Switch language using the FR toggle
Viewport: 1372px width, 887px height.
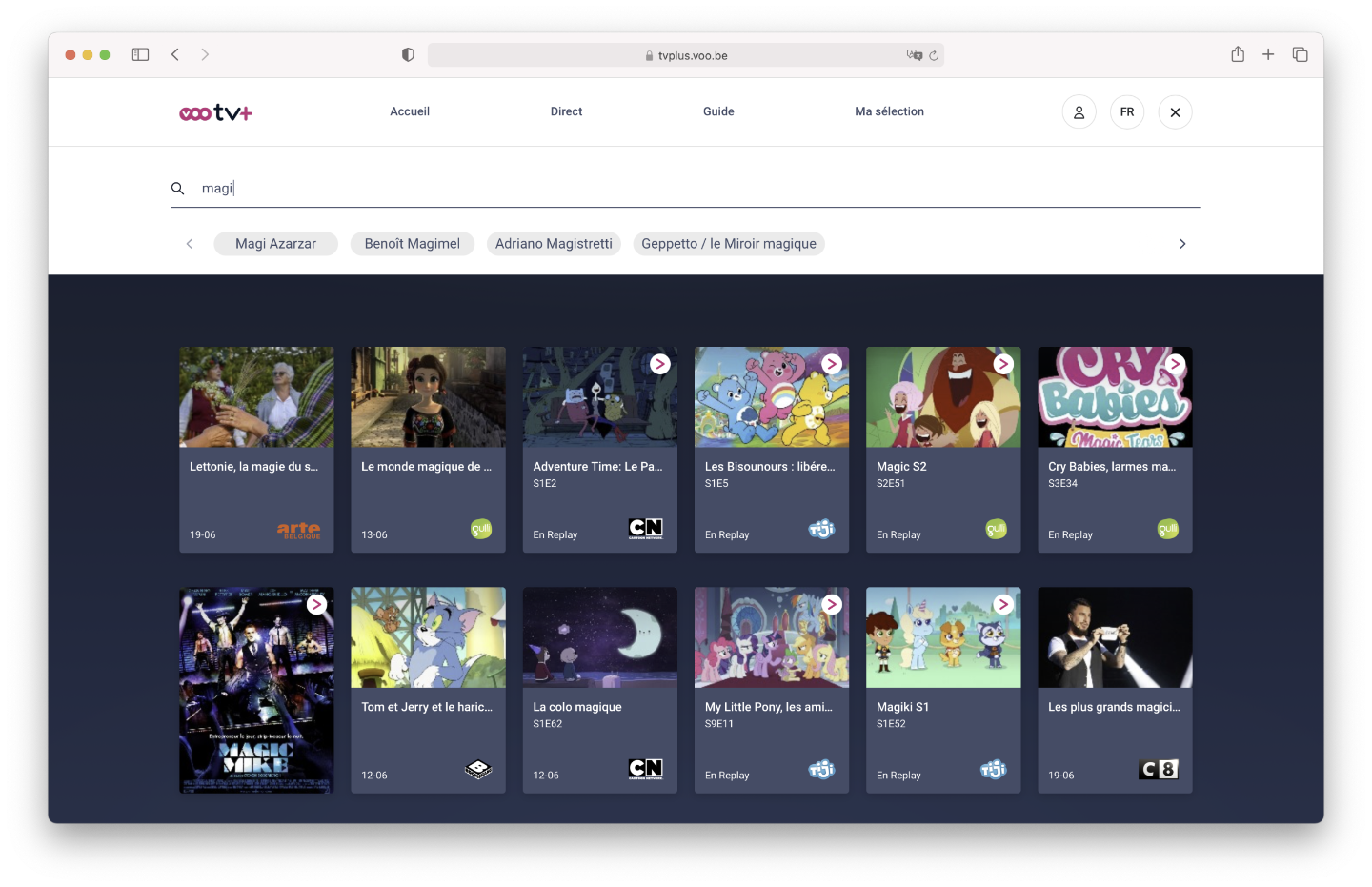click(x=1127, y=111)
